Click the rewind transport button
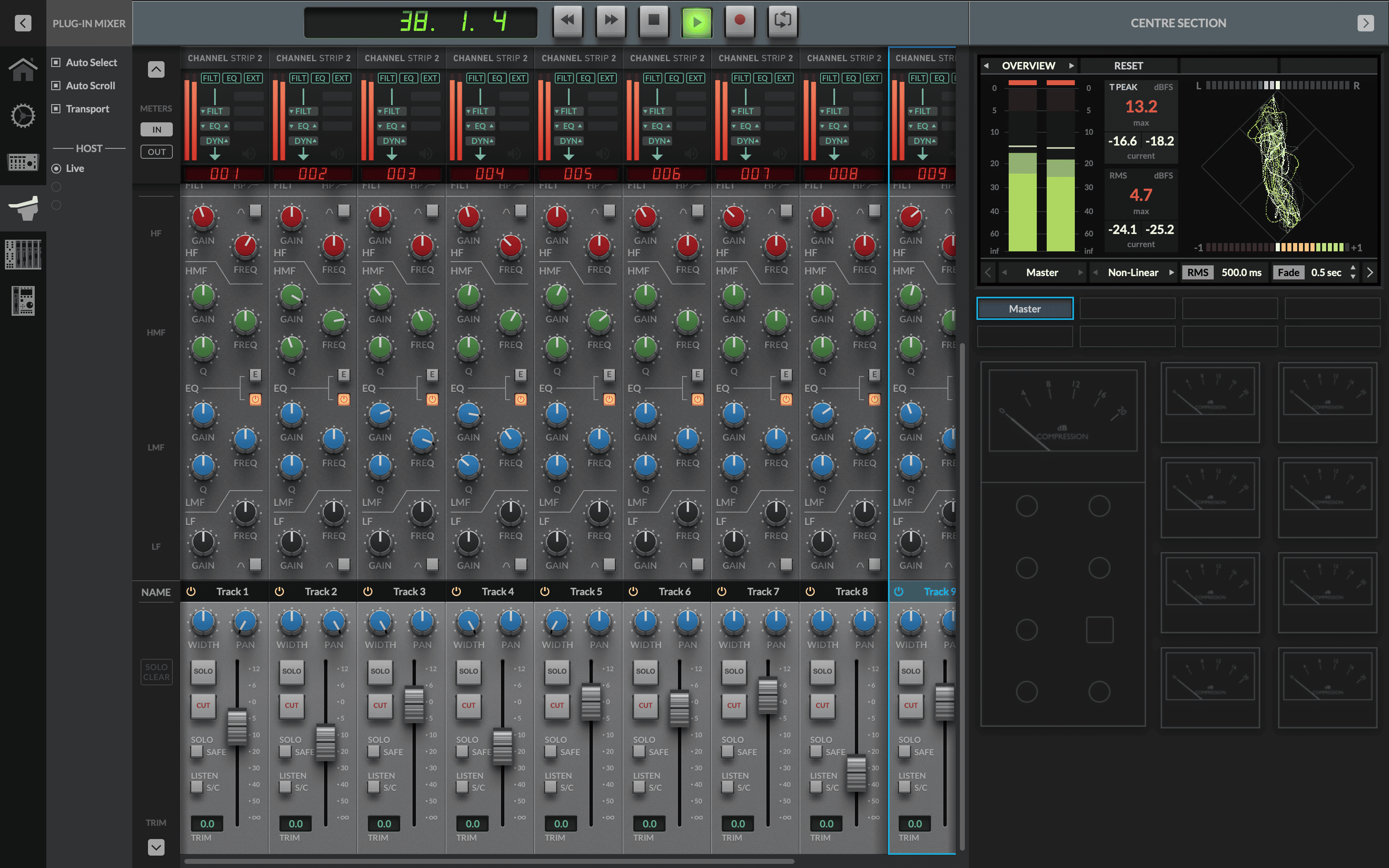1389x868 pixels. [567, 21]
